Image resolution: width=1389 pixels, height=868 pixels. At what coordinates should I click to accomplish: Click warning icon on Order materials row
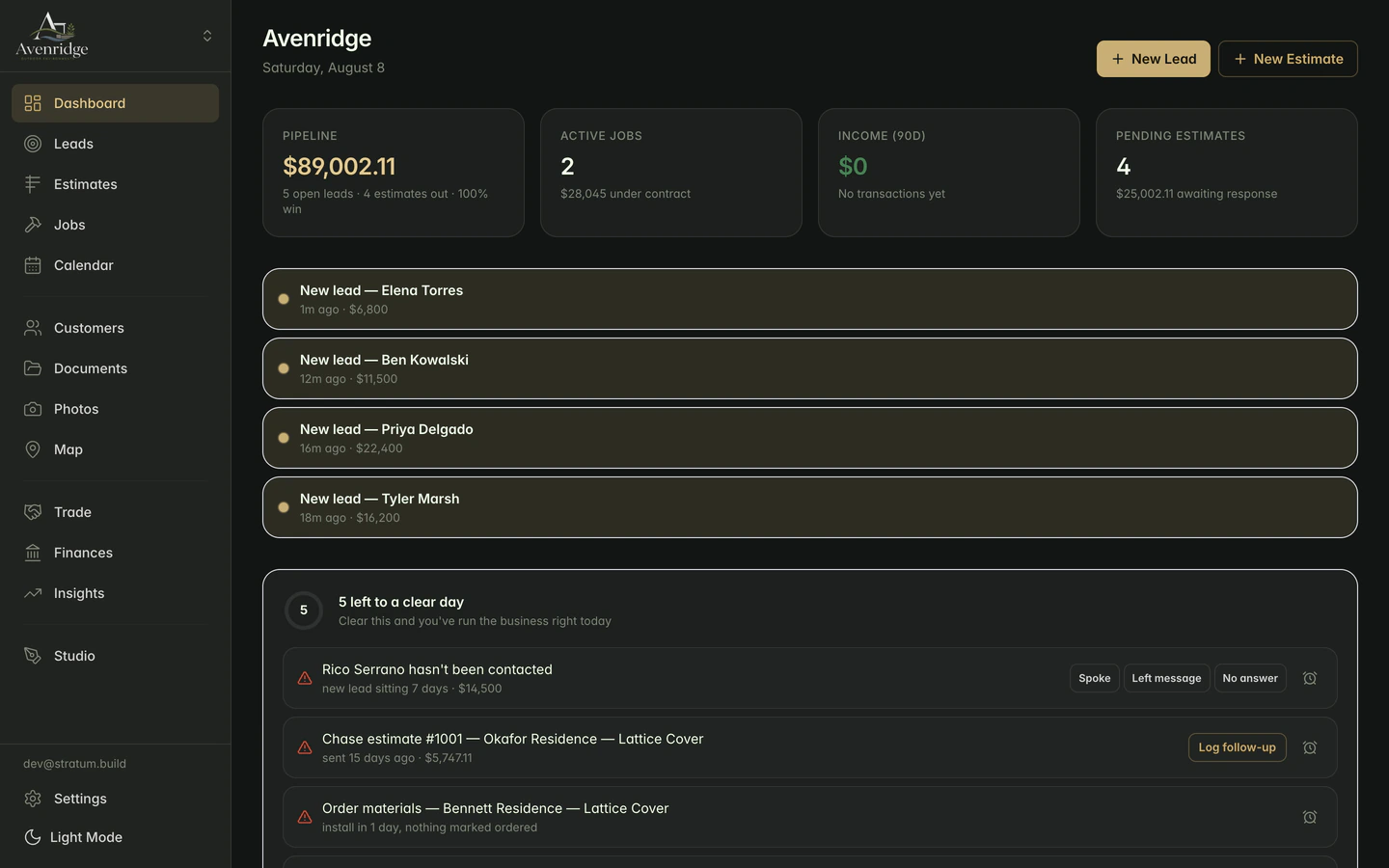[305, 817]
